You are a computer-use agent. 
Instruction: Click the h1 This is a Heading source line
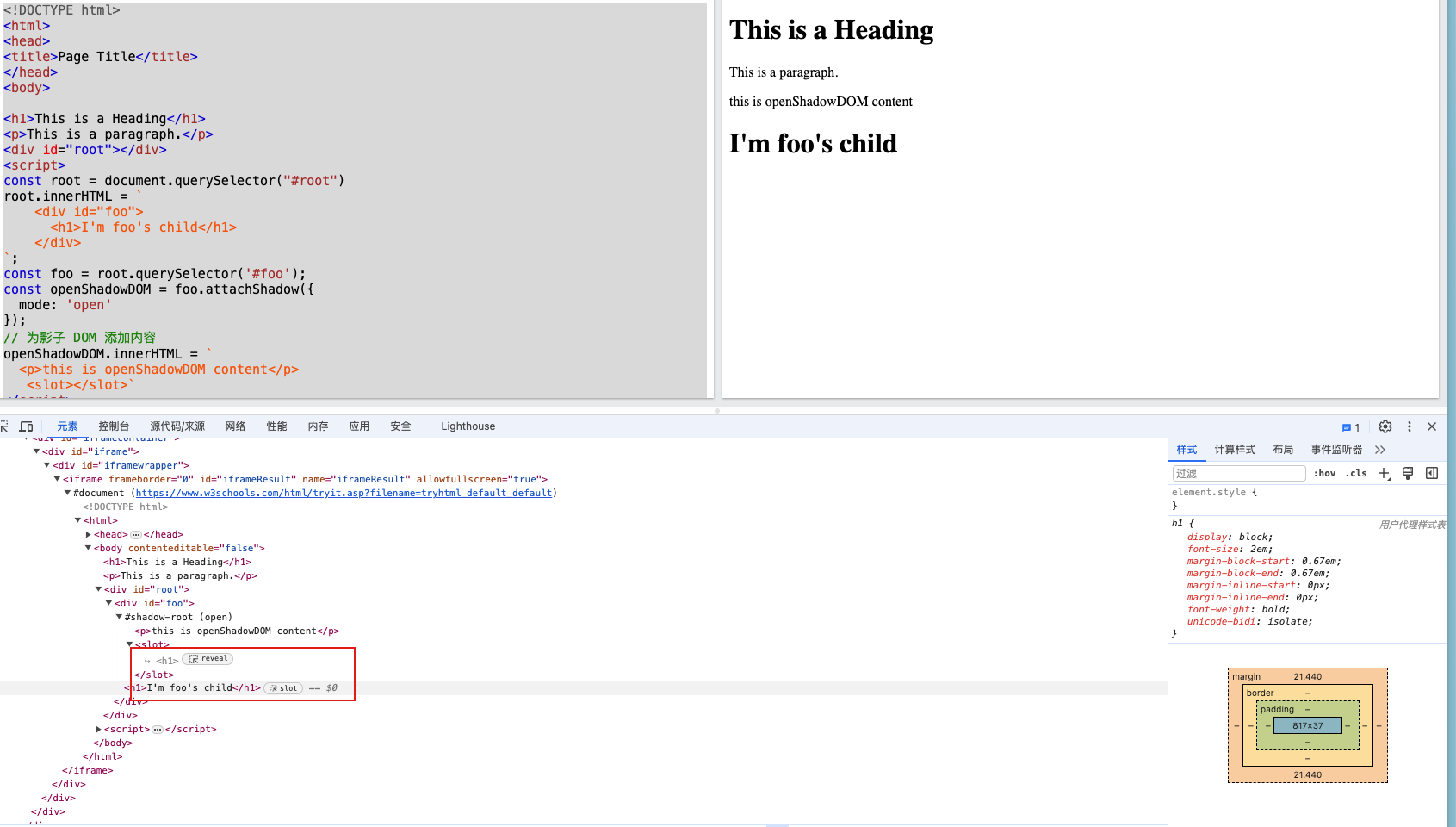click(x=104, y=119)
